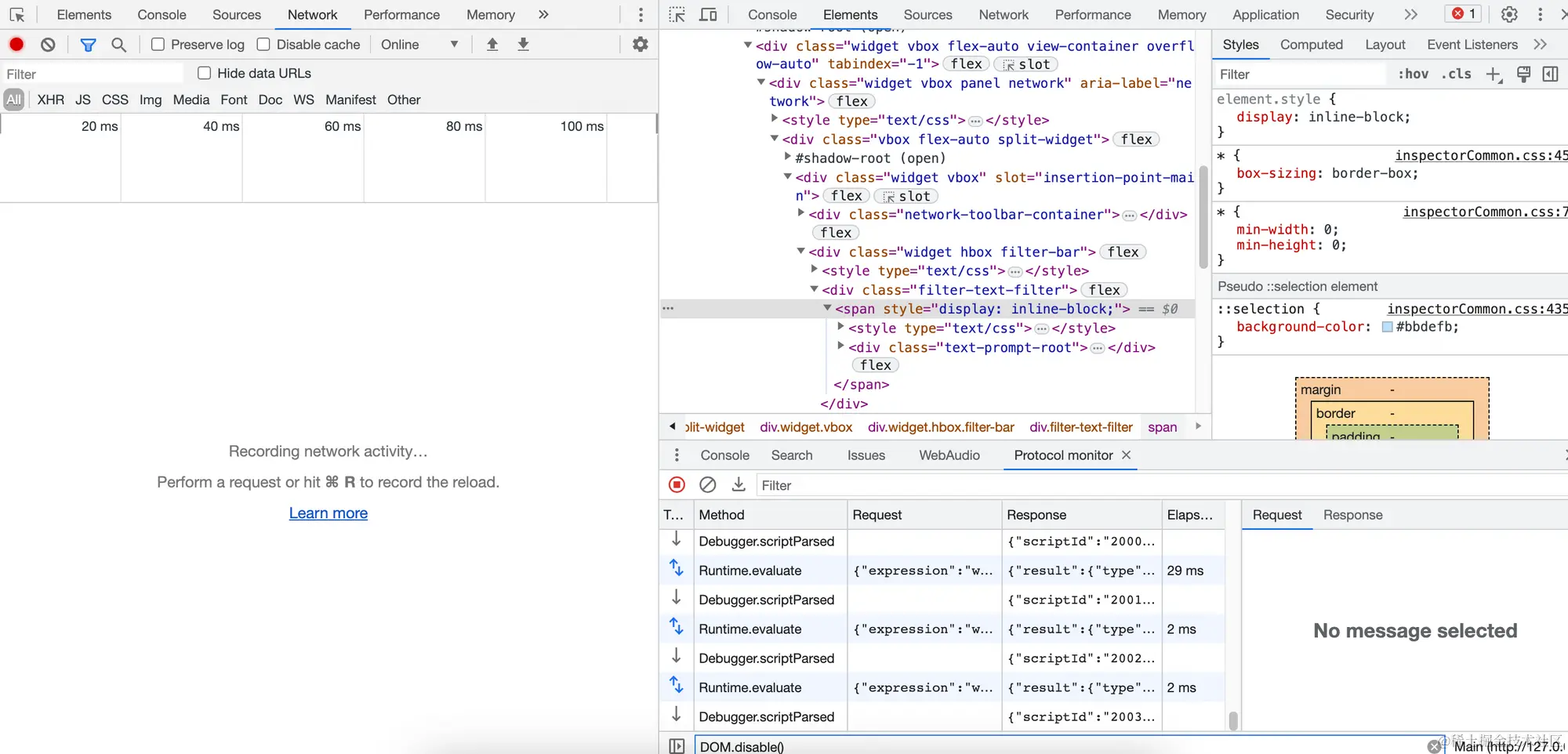This screenshot has width=1568, height=754.
Task: Show more sidebar tabs after Event Listeners
Action: [x=1541, y=45]
